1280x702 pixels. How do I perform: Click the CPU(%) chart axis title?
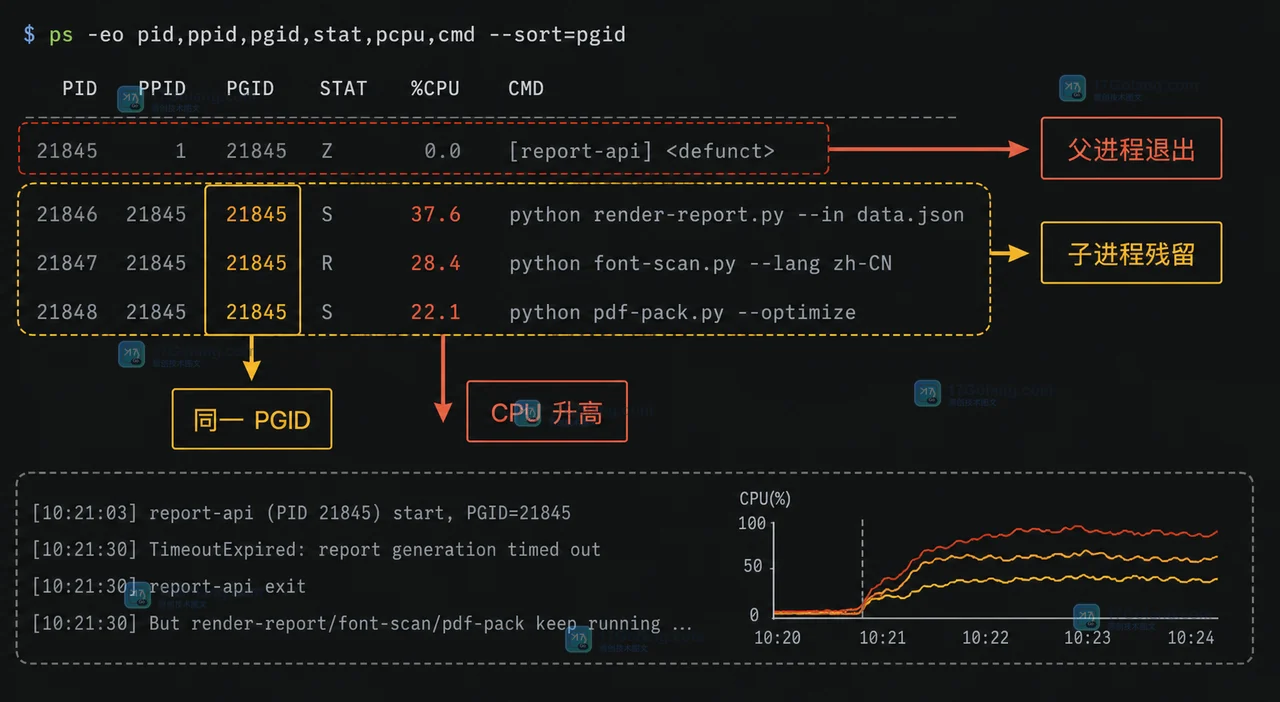coord(765,498)
